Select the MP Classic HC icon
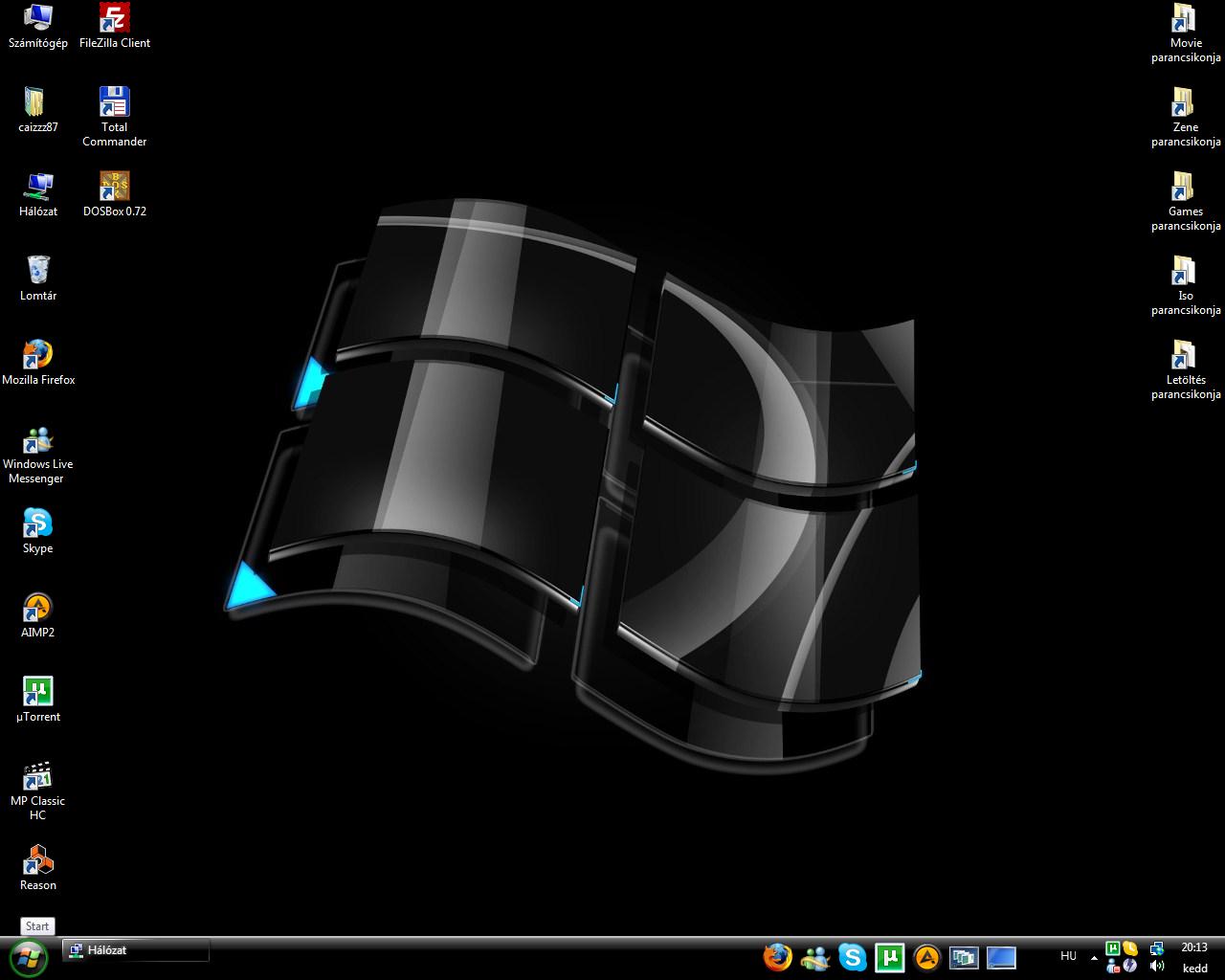The width and height of the screenshot is (1225, 980). pos(38,791)
